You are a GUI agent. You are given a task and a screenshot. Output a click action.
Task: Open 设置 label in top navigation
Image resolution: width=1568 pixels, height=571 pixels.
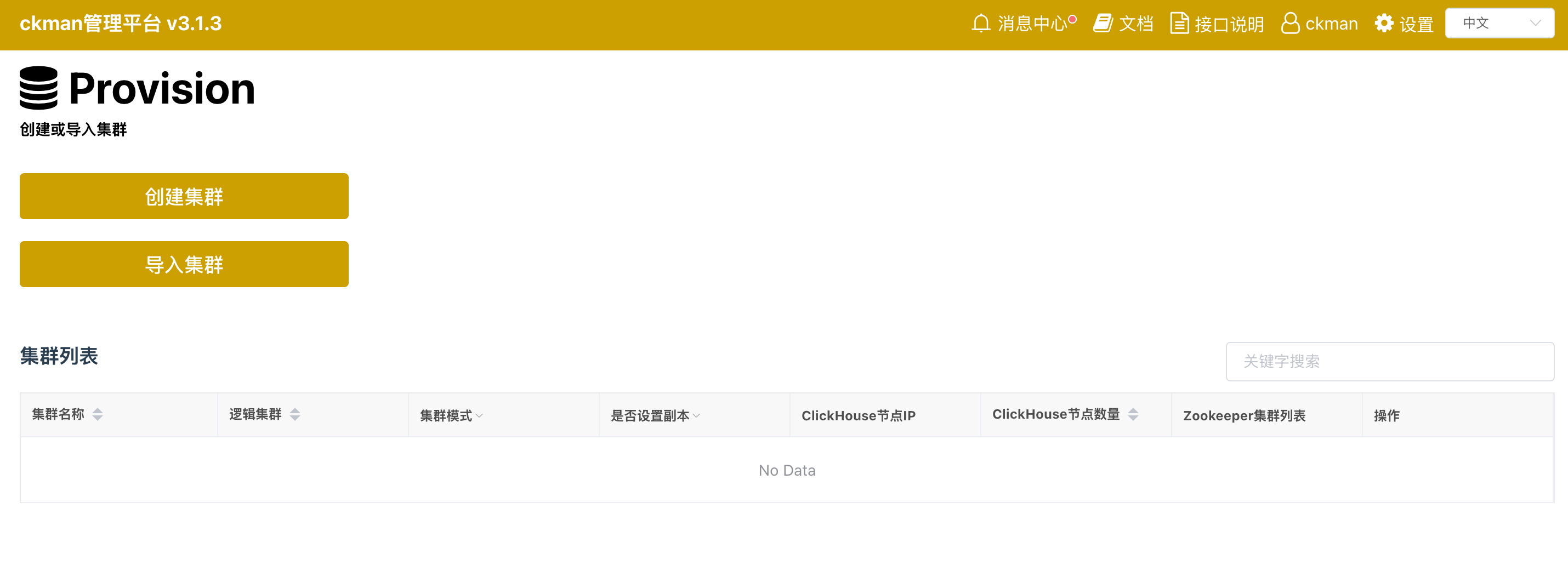click(1416, 24)
